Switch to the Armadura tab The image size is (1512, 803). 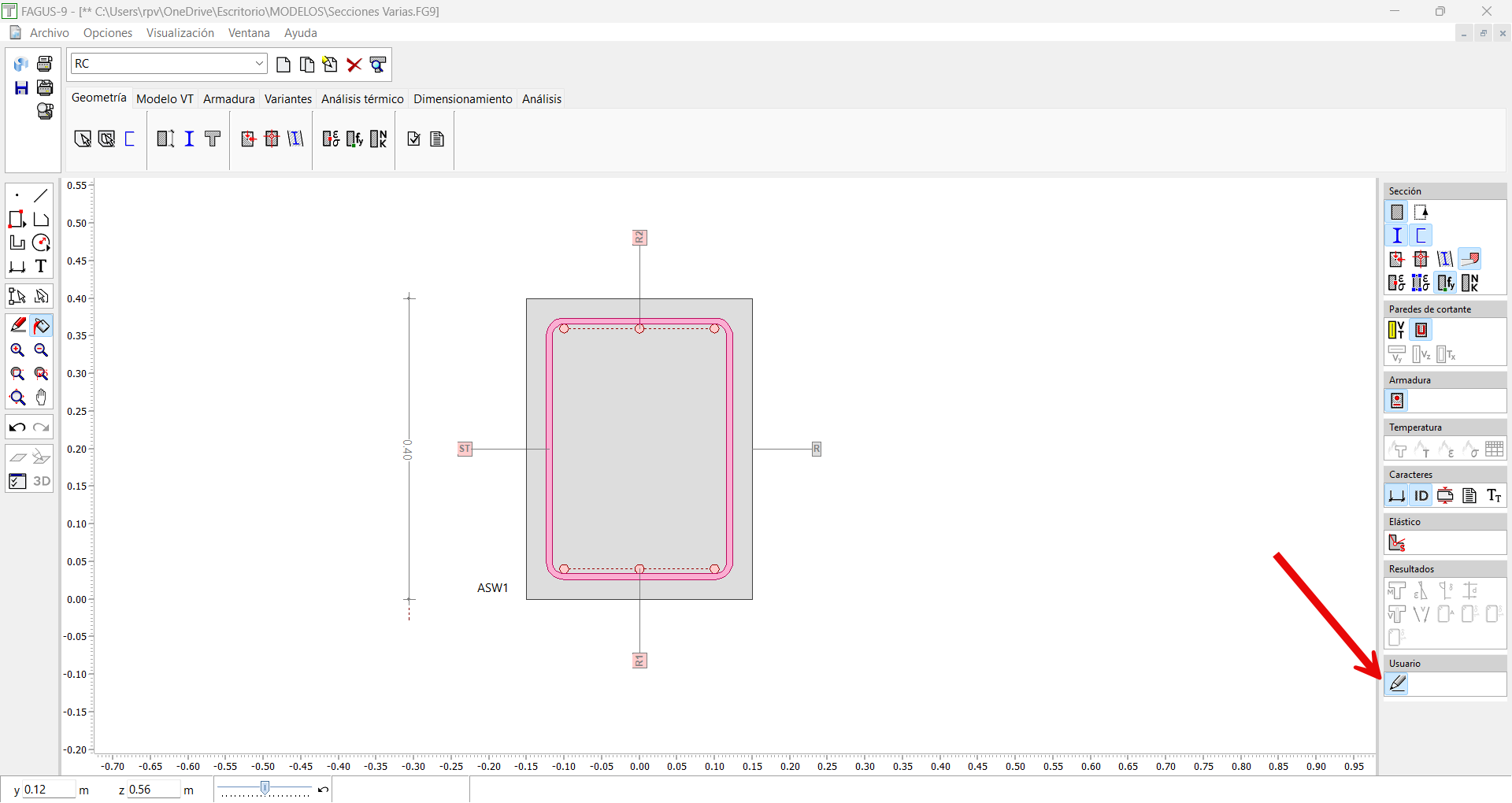tap(228, 99)
